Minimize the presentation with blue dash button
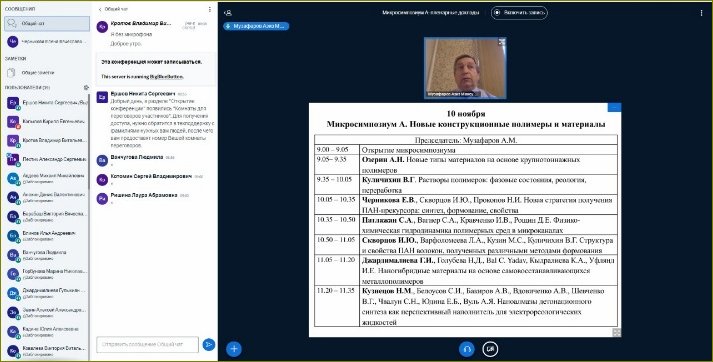 click(614, 107)
